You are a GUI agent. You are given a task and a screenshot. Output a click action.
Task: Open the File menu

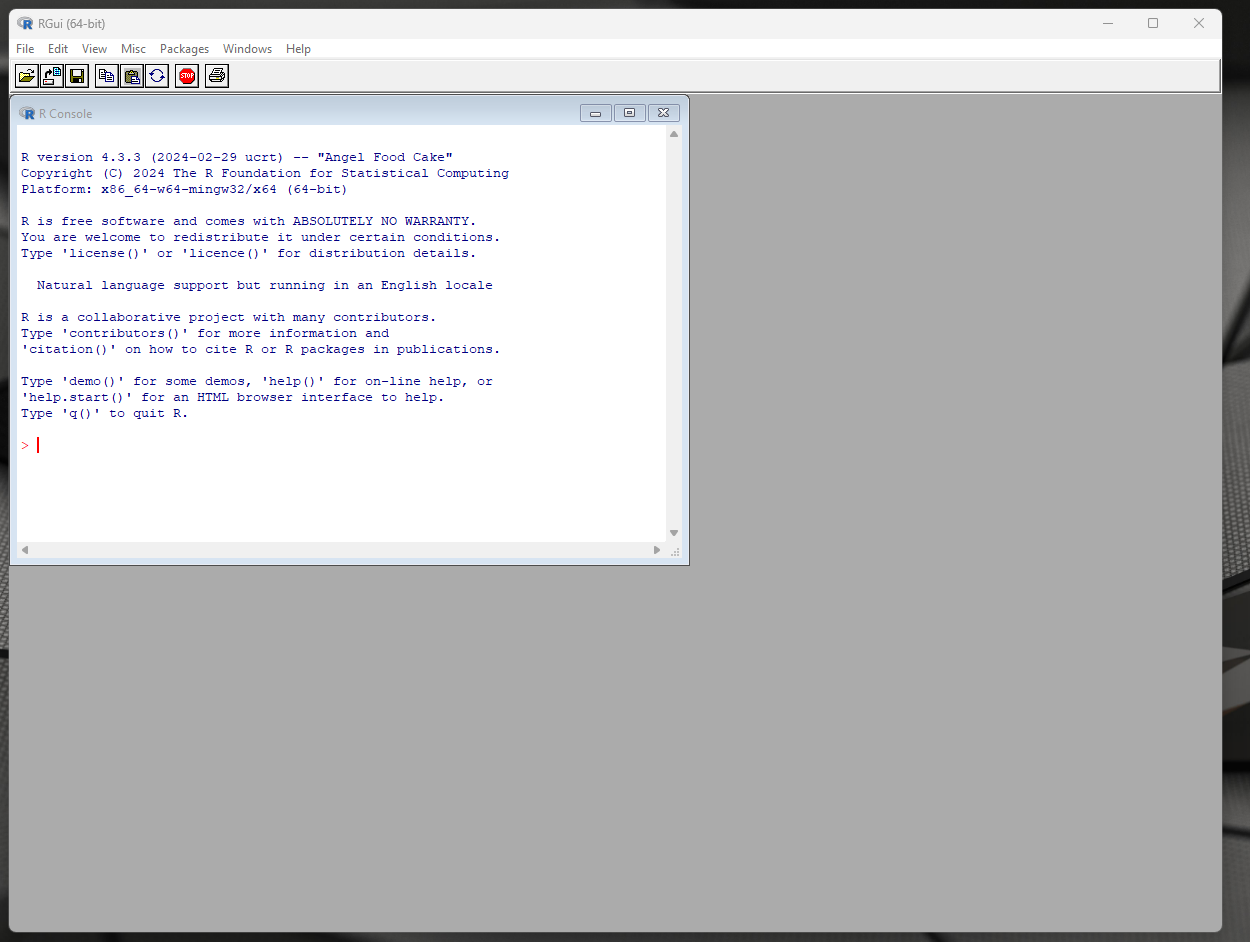(x=24, y=48)
